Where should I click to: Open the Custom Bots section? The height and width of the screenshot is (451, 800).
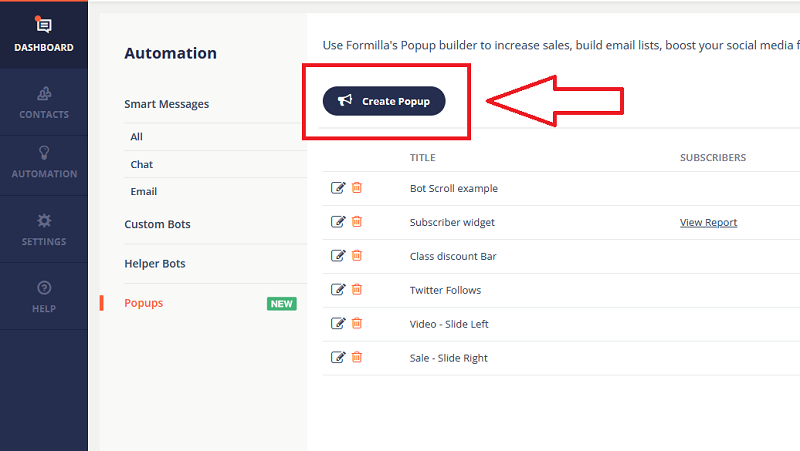point(157,224)
